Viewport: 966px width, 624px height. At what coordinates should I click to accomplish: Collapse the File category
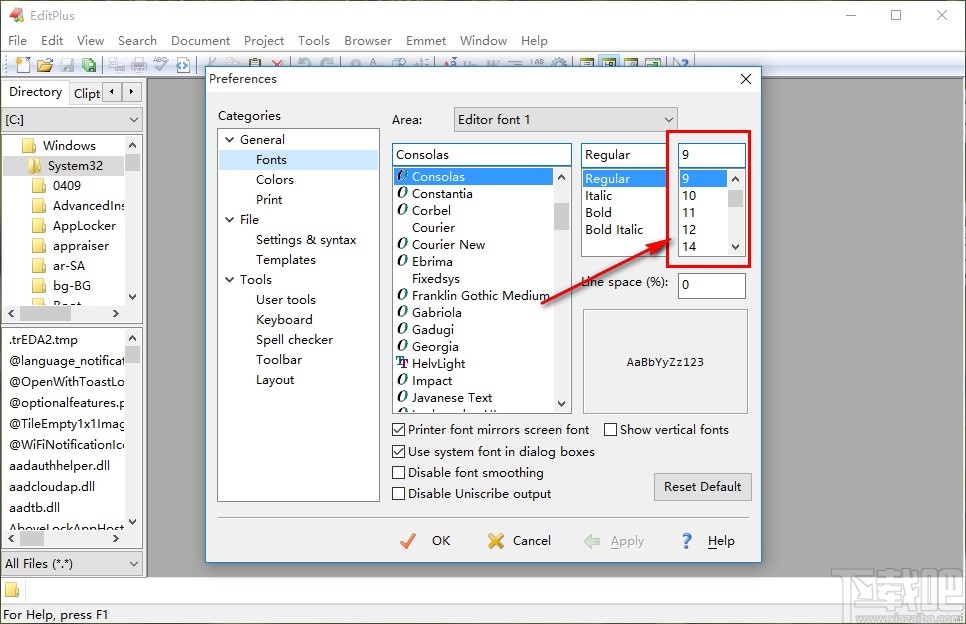[x=230, y=220]
